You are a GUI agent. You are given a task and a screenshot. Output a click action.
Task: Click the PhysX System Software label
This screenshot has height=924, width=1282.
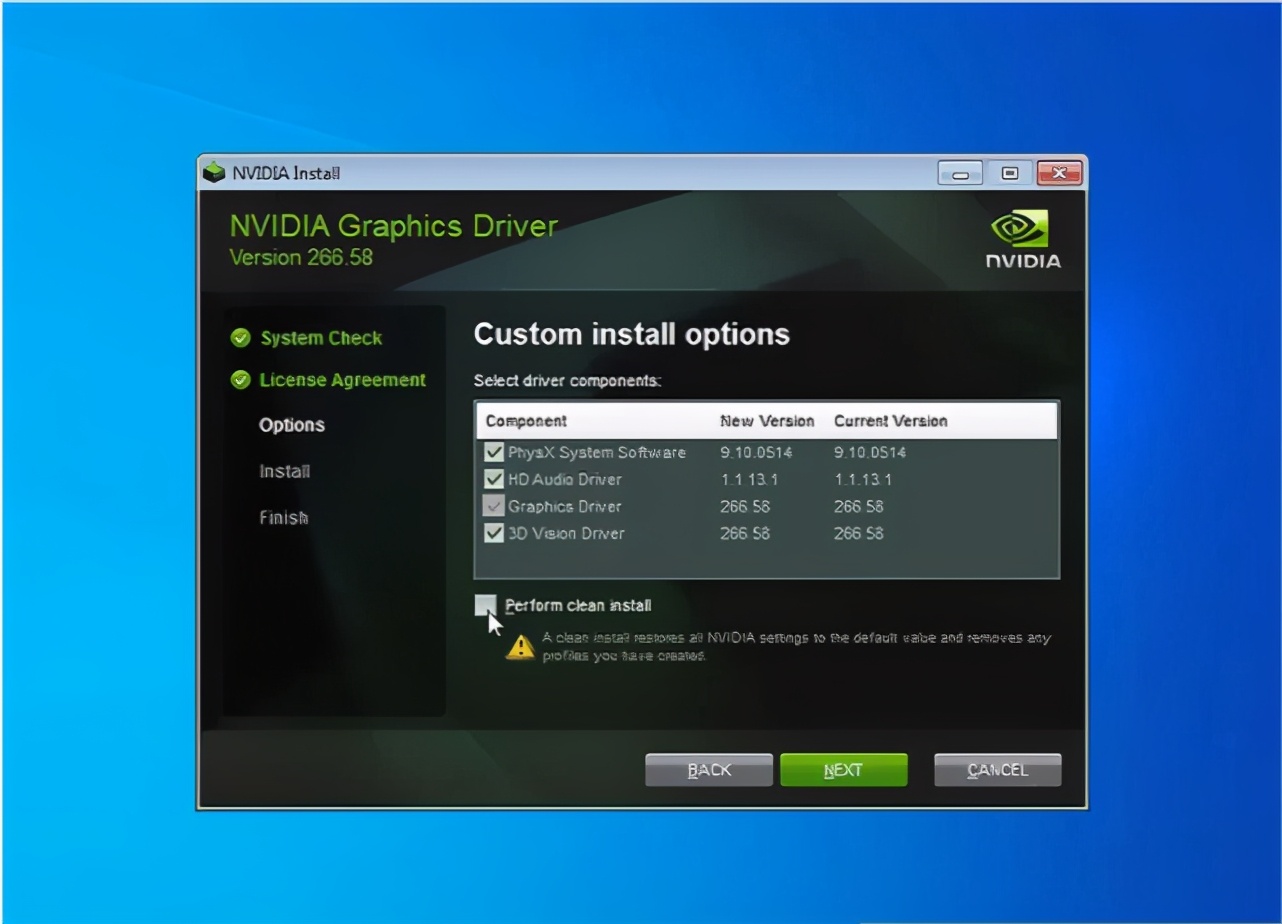pos(597,452)
